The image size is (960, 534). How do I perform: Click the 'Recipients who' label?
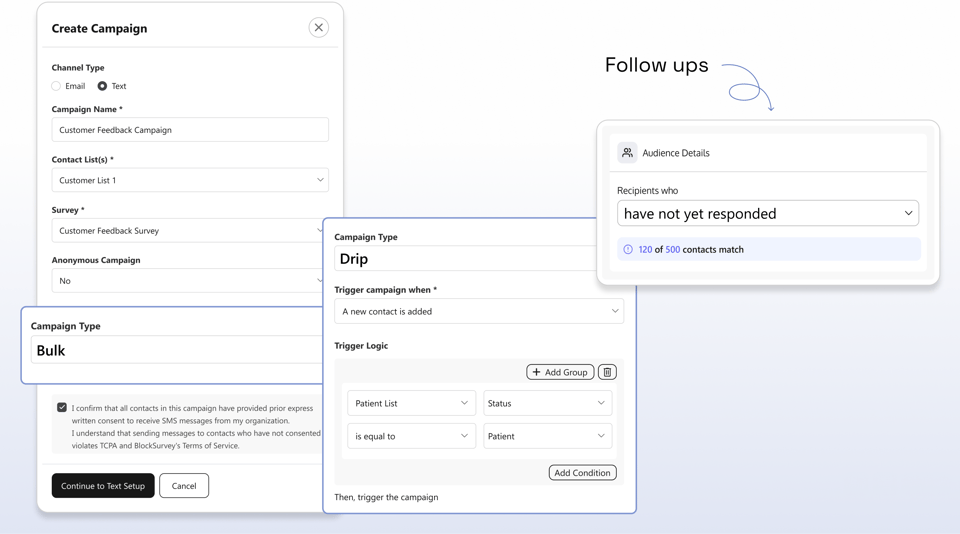click(648, 190)
